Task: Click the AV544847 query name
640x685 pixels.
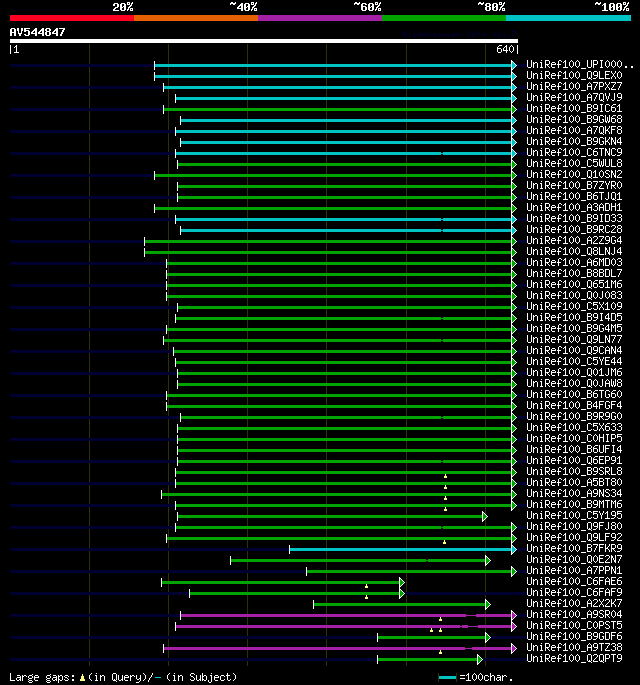Action: coord(38,32)
